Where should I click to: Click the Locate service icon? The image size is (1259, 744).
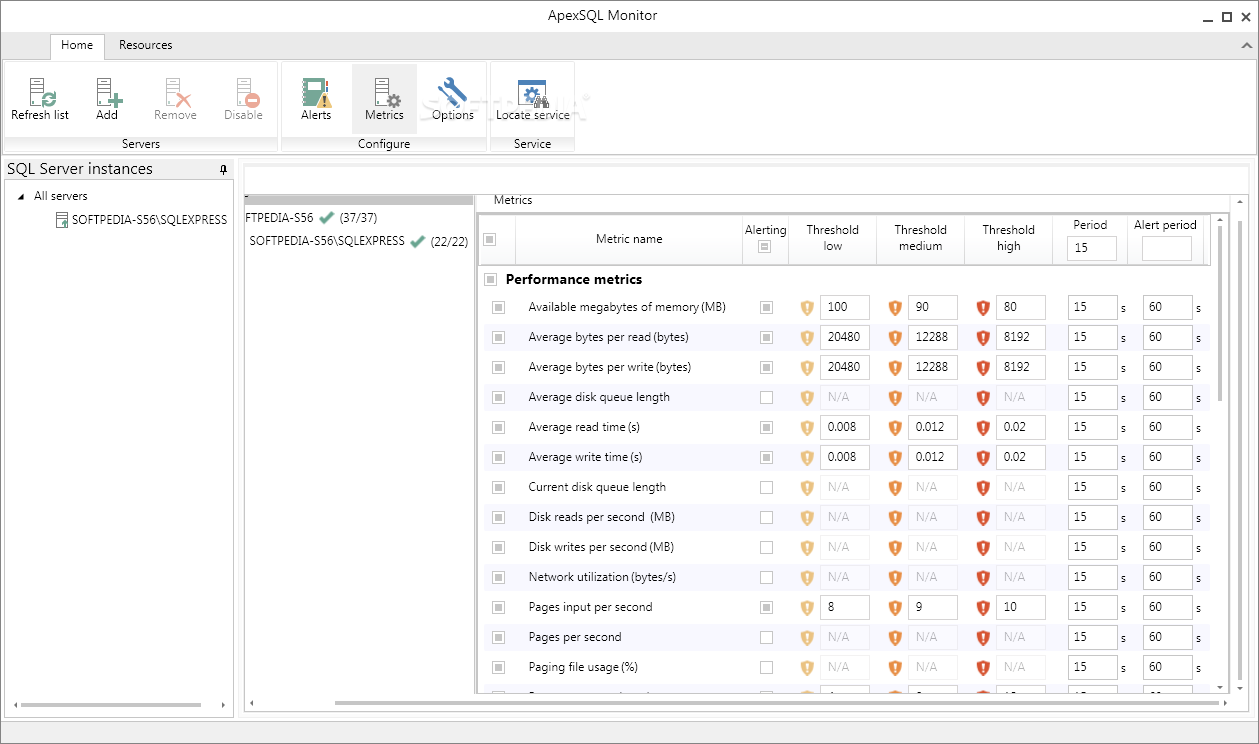point(533,93)
